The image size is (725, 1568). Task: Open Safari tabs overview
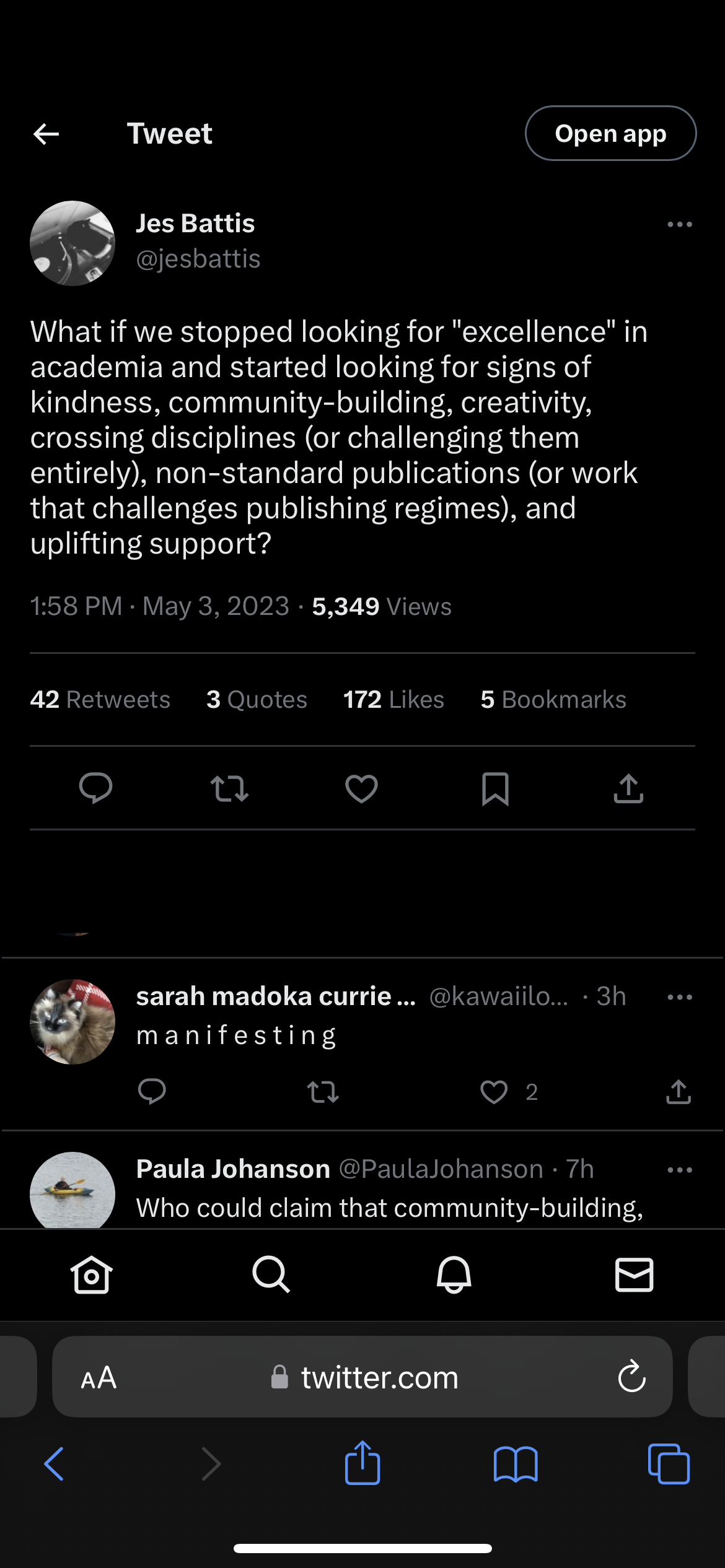point(669,1464)
